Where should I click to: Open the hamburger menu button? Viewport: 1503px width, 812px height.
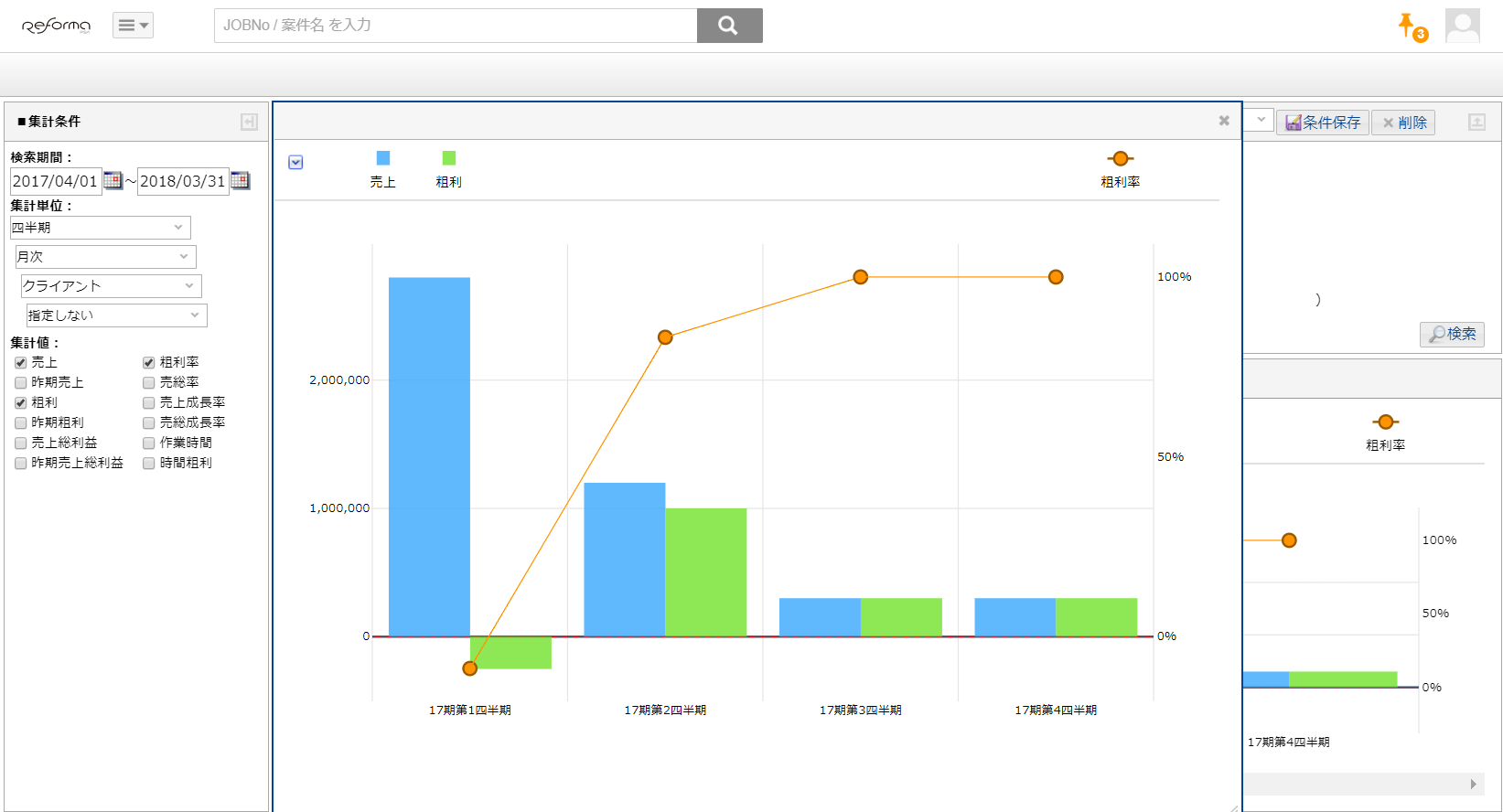coord(133,26)
